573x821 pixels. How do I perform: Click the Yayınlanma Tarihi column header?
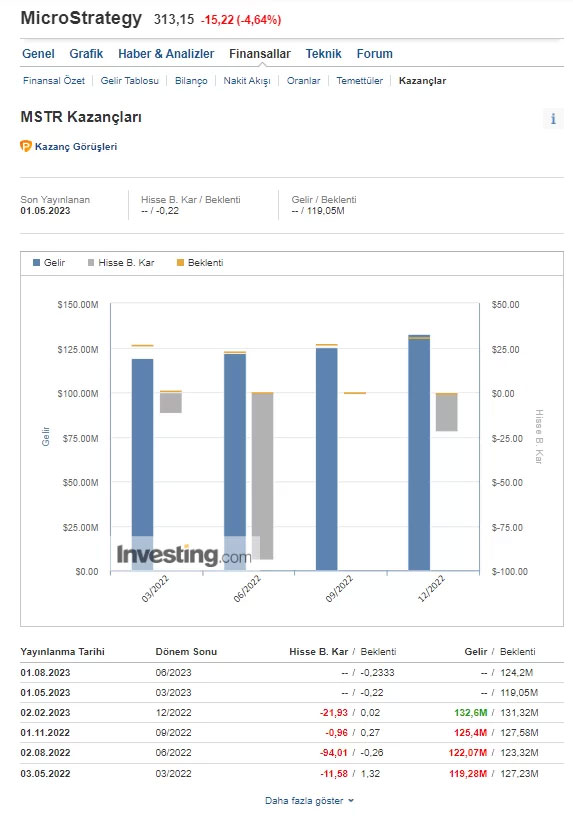[x=62, y=652]
